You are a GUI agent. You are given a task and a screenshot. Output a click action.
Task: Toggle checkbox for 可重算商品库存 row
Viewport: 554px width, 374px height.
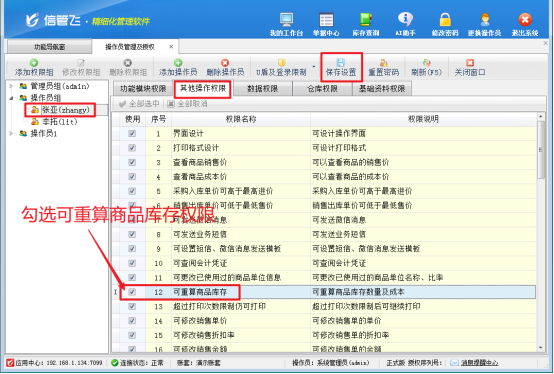tap(132, 292)
